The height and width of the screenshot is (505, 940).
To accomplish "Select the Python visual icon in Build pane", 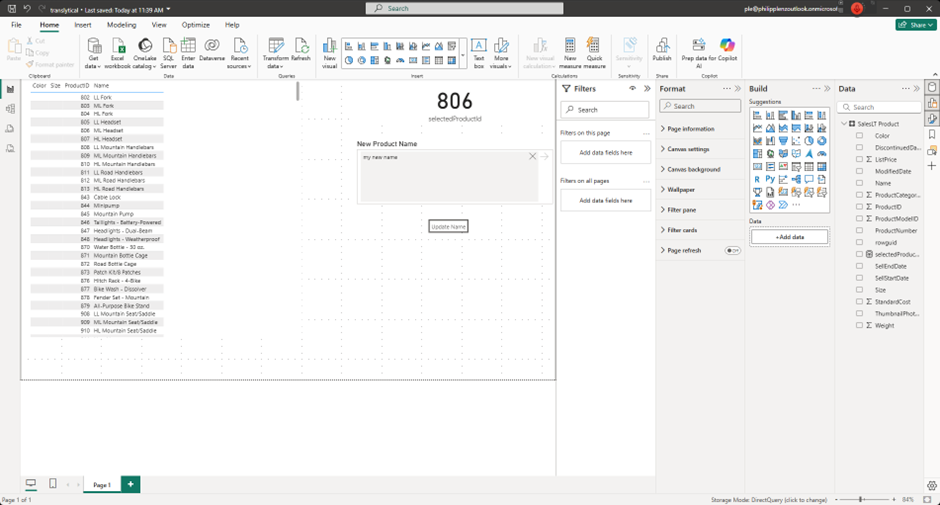I will click(x=770, y=180).
